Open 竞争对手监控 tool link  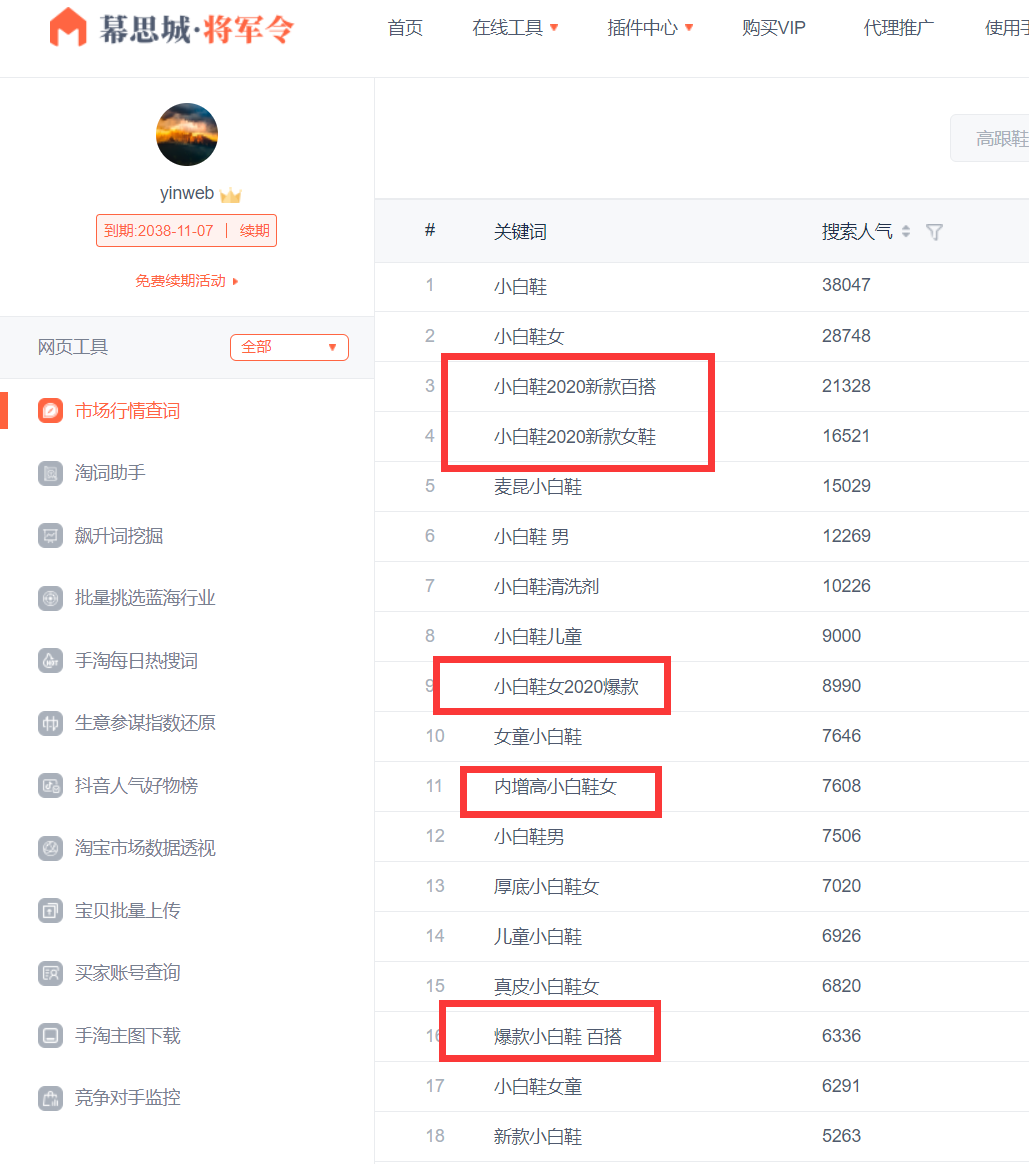pos(128,1097)
